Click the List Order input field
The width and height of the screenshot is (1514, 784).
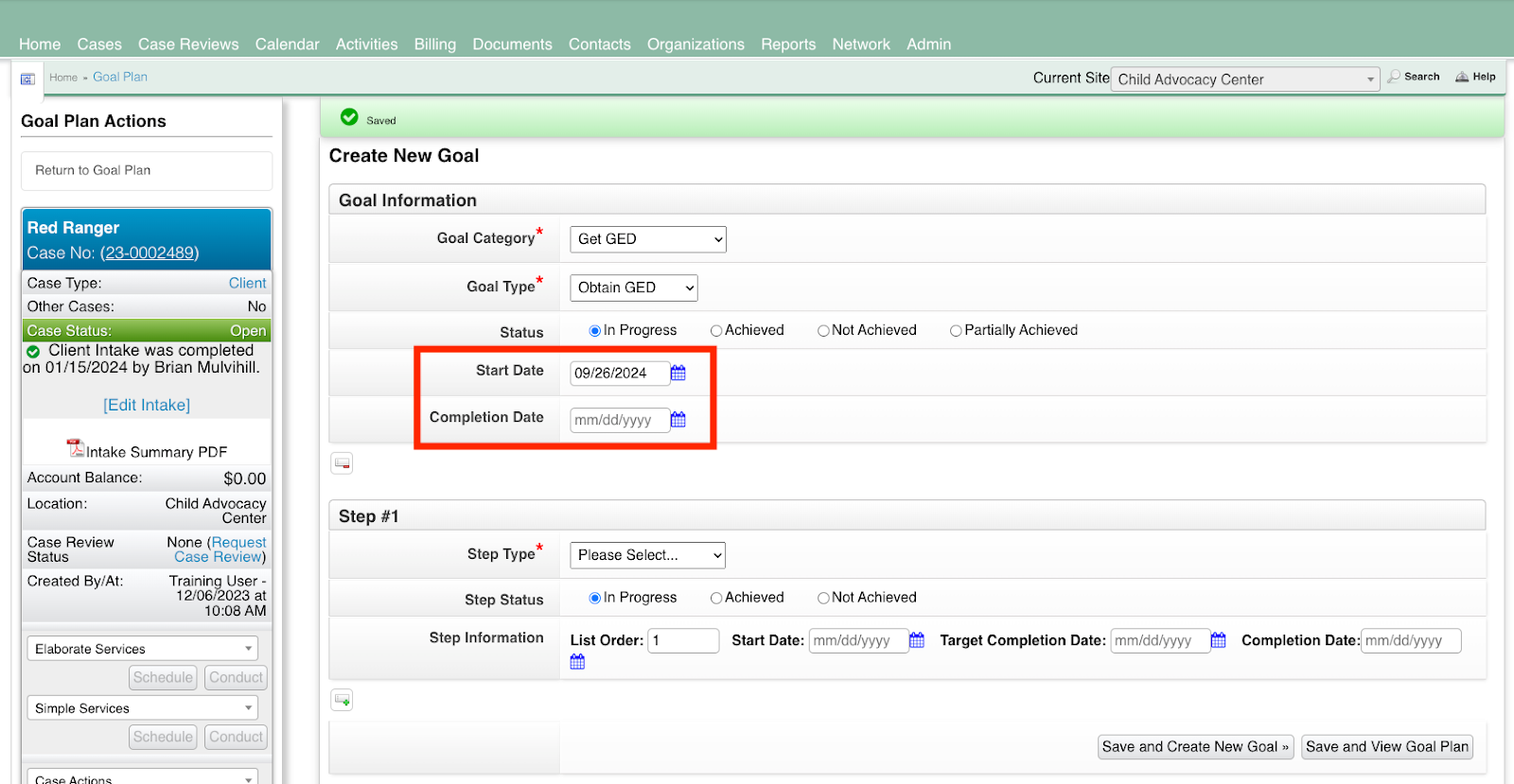coord(683,640)
